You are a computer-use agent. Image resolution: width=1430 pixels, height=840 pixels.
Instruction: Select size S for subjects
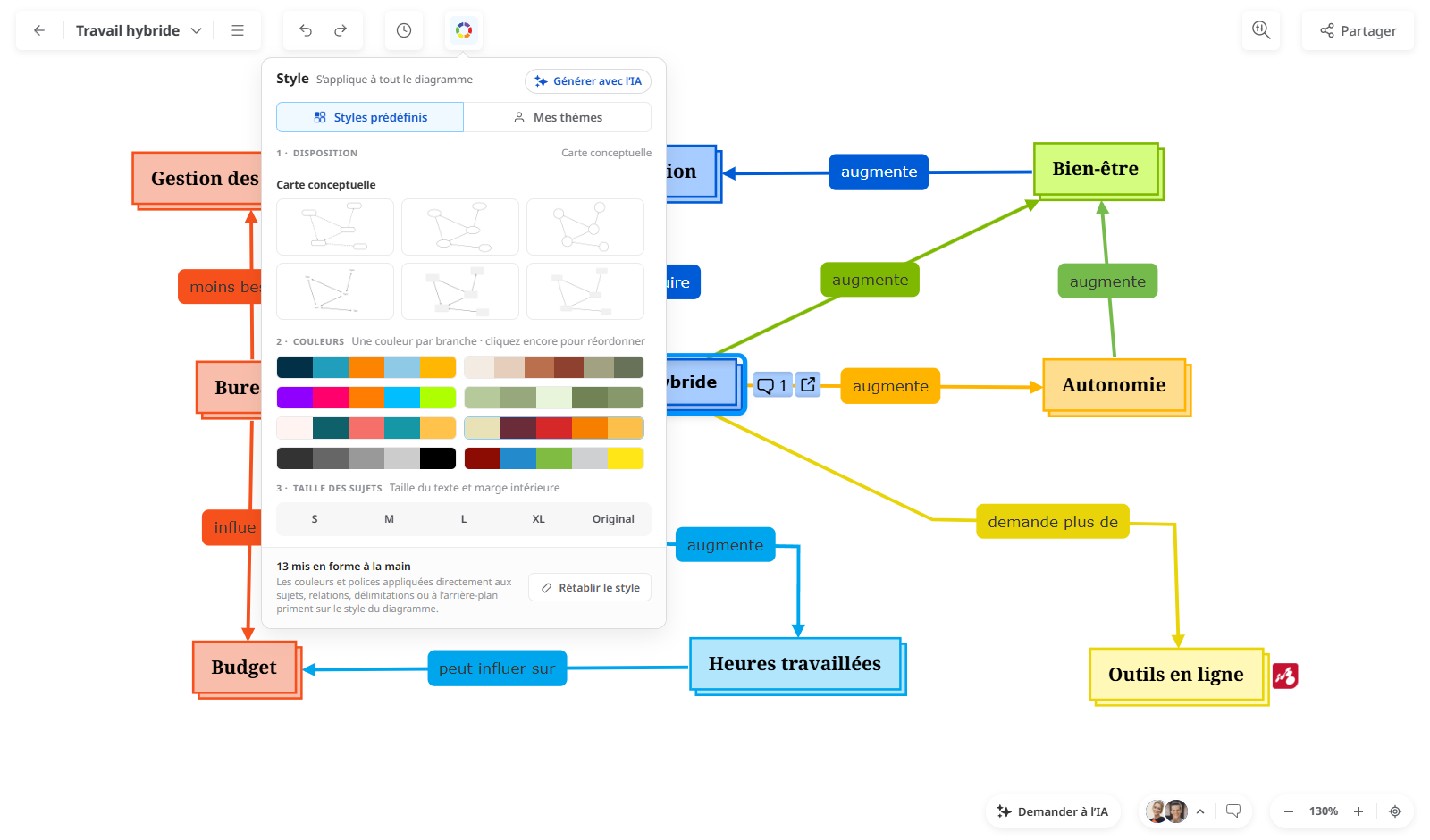click(x=315, y=518)
